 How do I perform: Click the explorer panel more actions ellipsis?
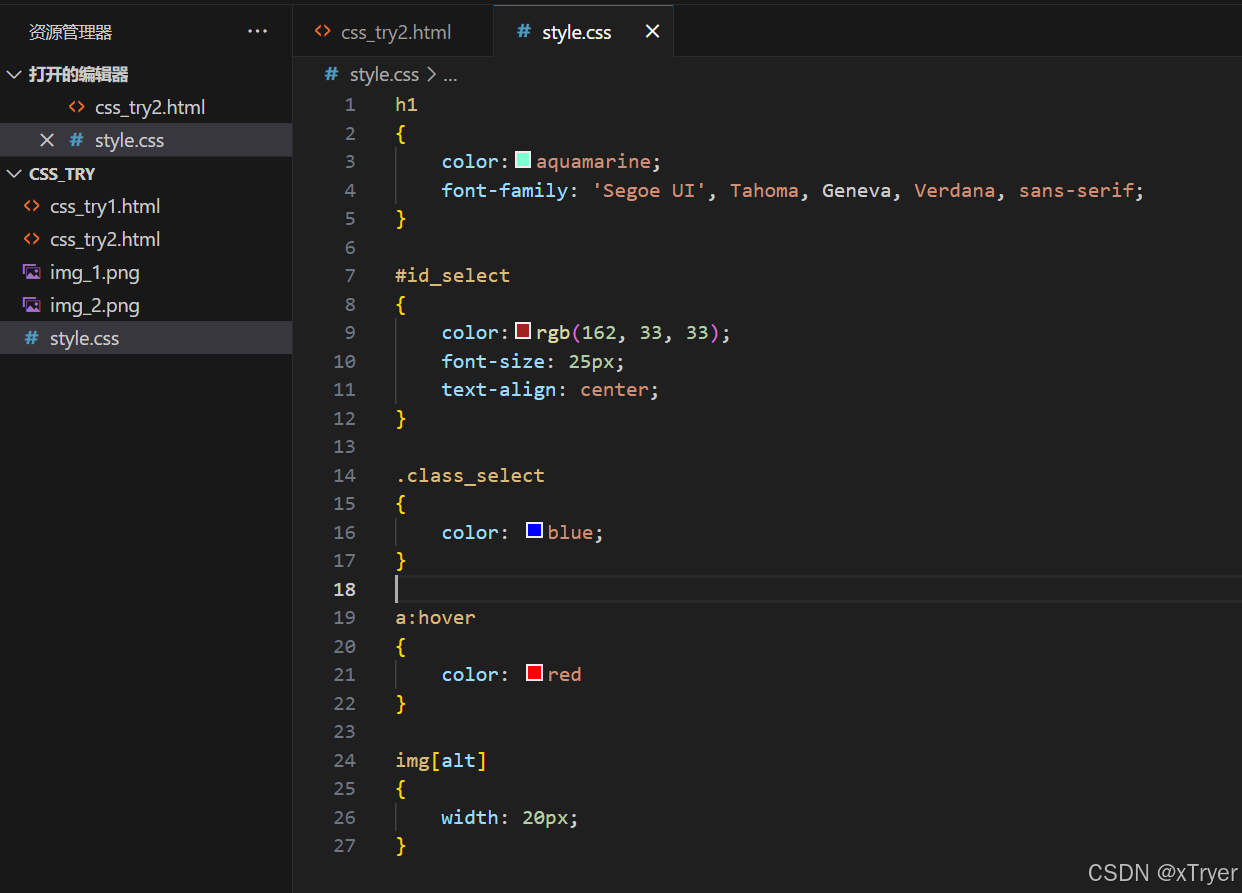[257, 32]
